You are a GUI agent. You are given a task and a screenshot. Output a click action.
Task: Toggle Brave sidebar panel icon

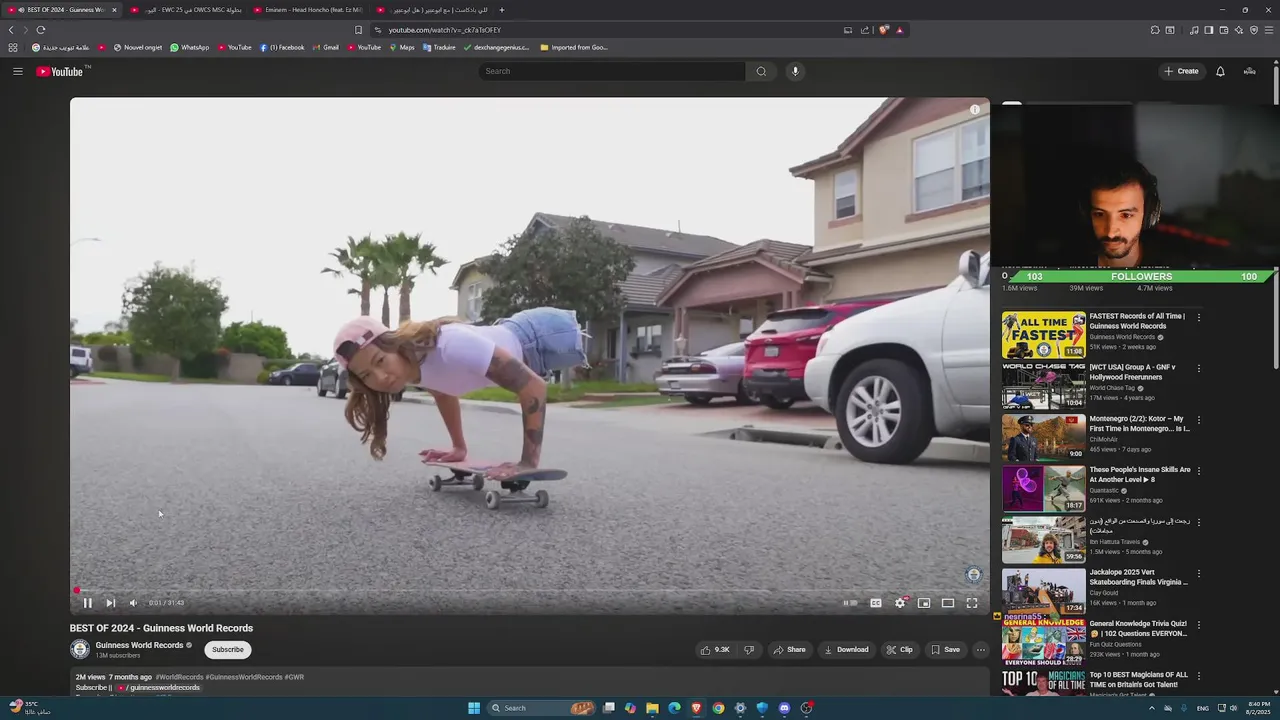(1208, 30)
